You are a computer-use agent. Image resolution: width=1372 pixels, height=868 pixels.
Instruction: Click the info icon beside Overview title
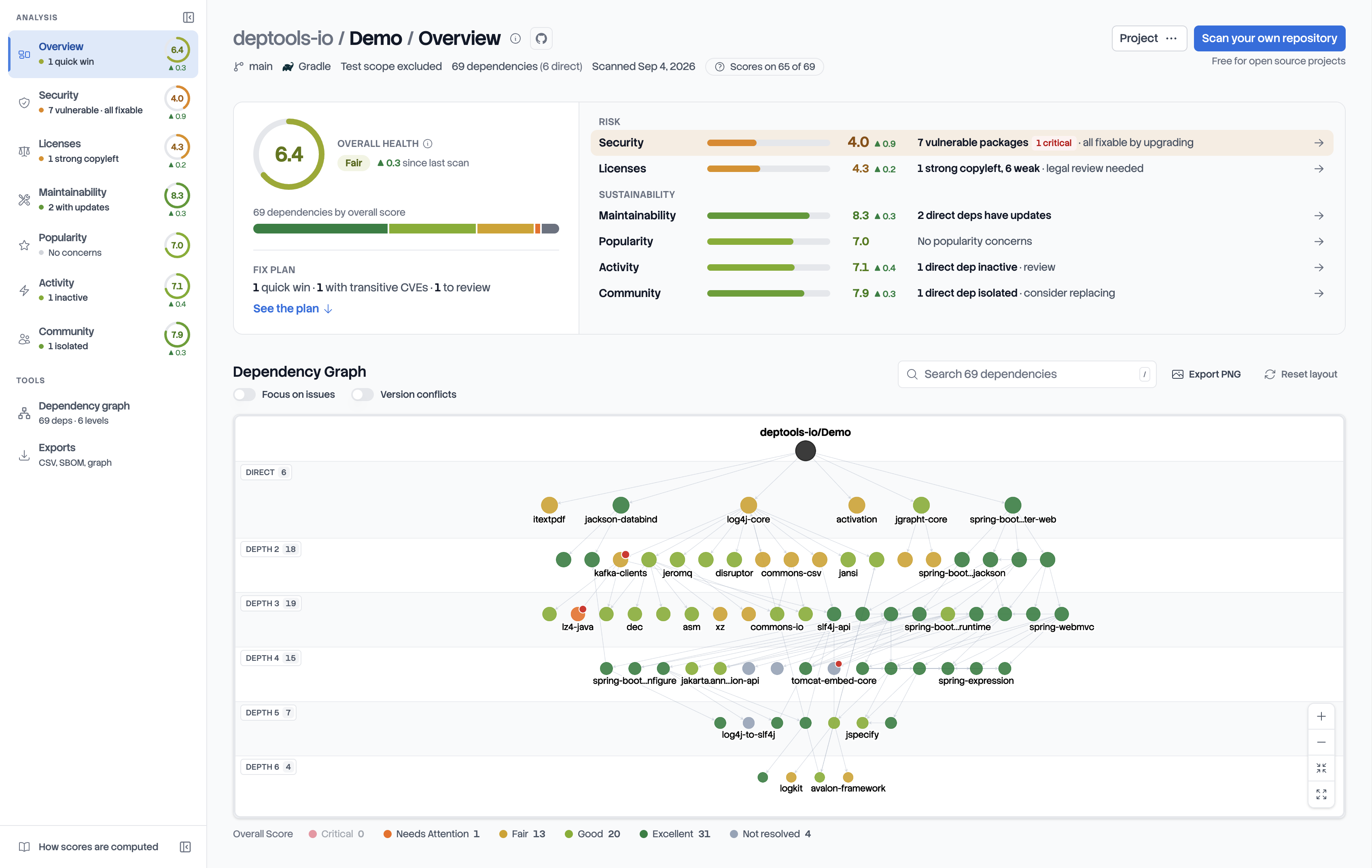coord(515,38)
